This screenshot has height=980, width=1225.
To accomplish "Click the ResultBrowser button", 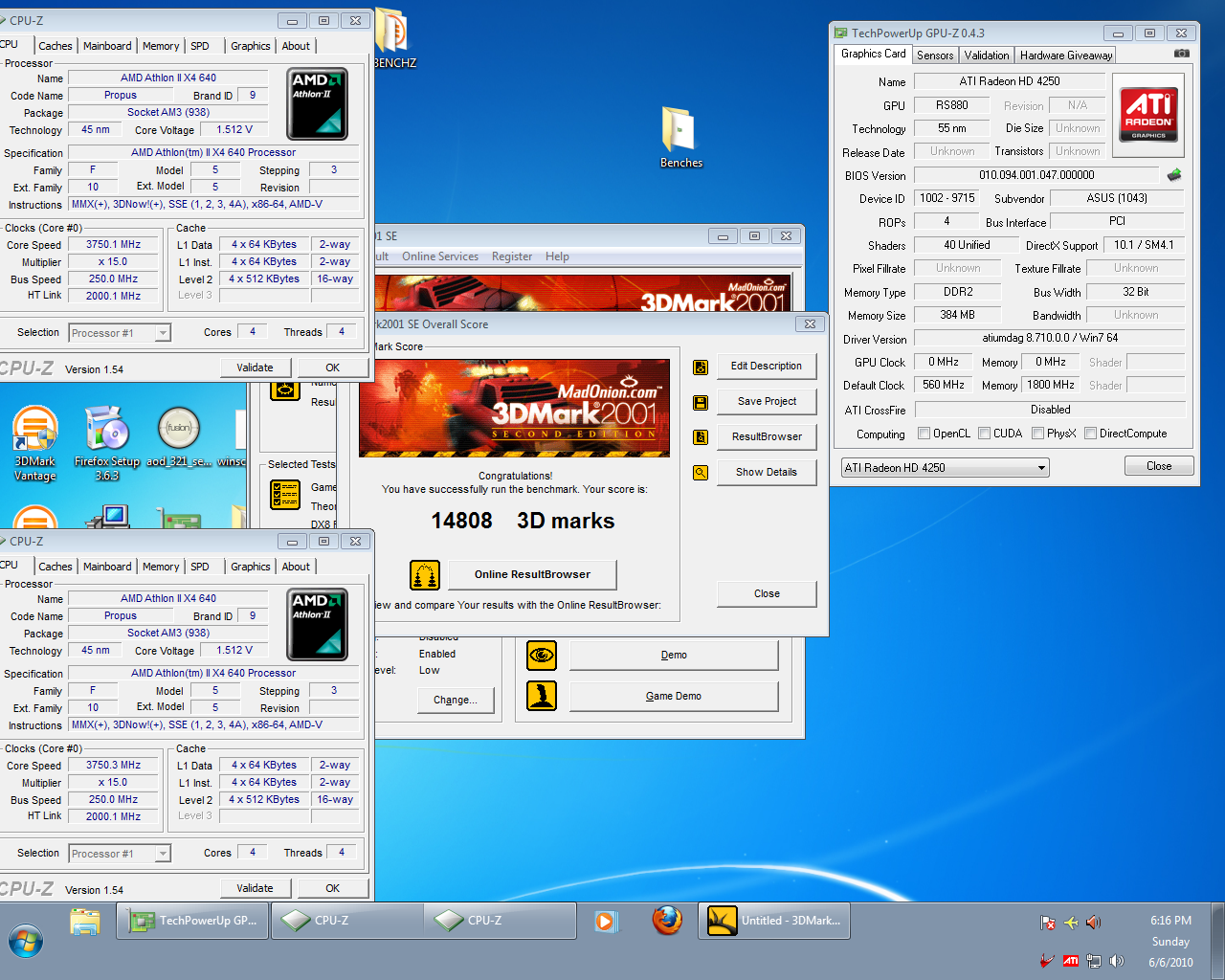I will coord(767,436).
